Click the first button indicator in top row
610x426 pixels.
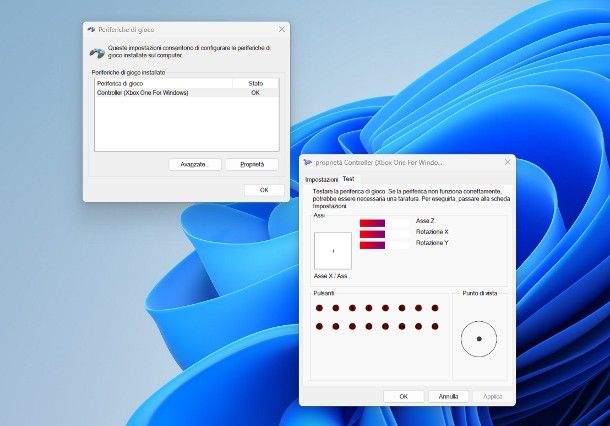(320, 308)
